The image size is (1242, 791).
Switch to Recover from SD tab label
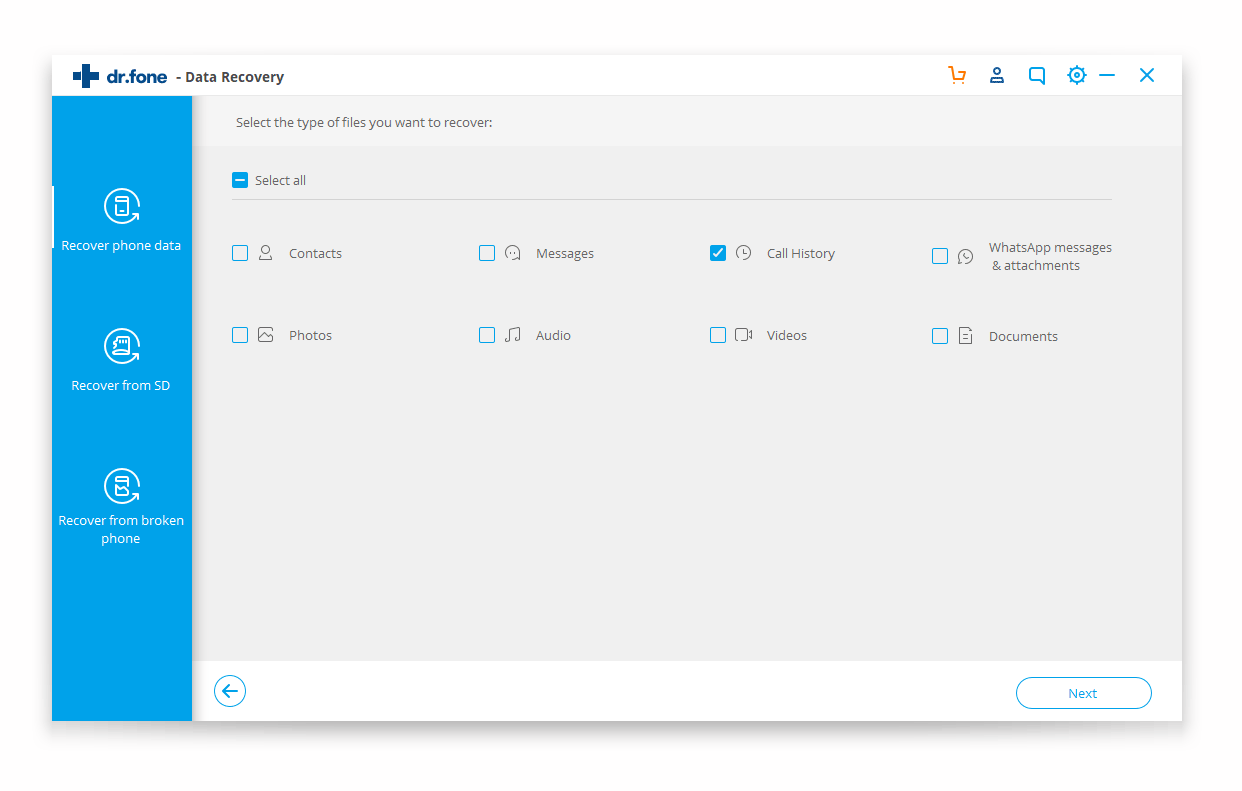pos(121,385)
